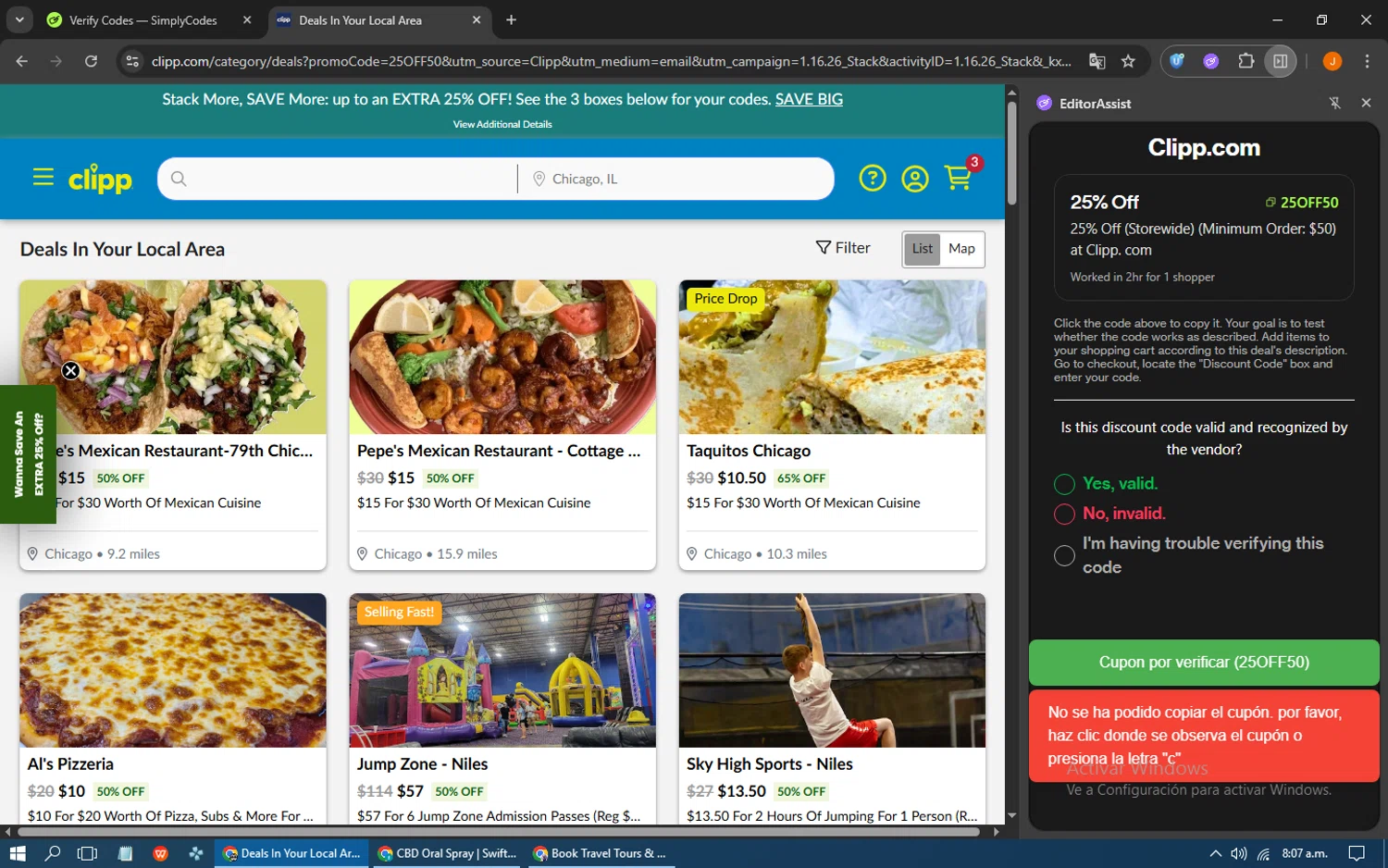Viewport: 1388px width, 868px height.
Task: Unpin the EditorAssist side panel
Action: click(x=1334, y=104)
